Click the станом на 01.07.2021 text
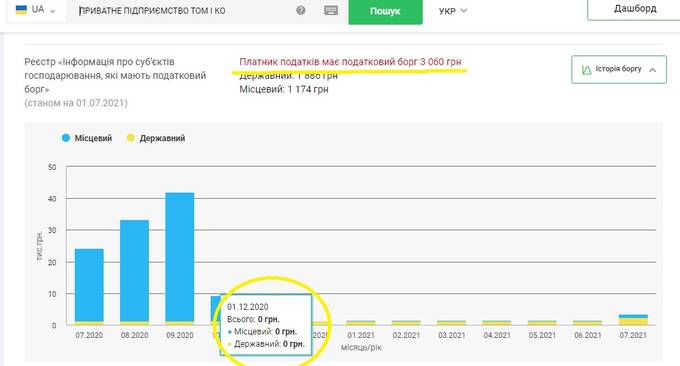Image resolution: width=680 pixels, height=366 pixels. [76, 103]
